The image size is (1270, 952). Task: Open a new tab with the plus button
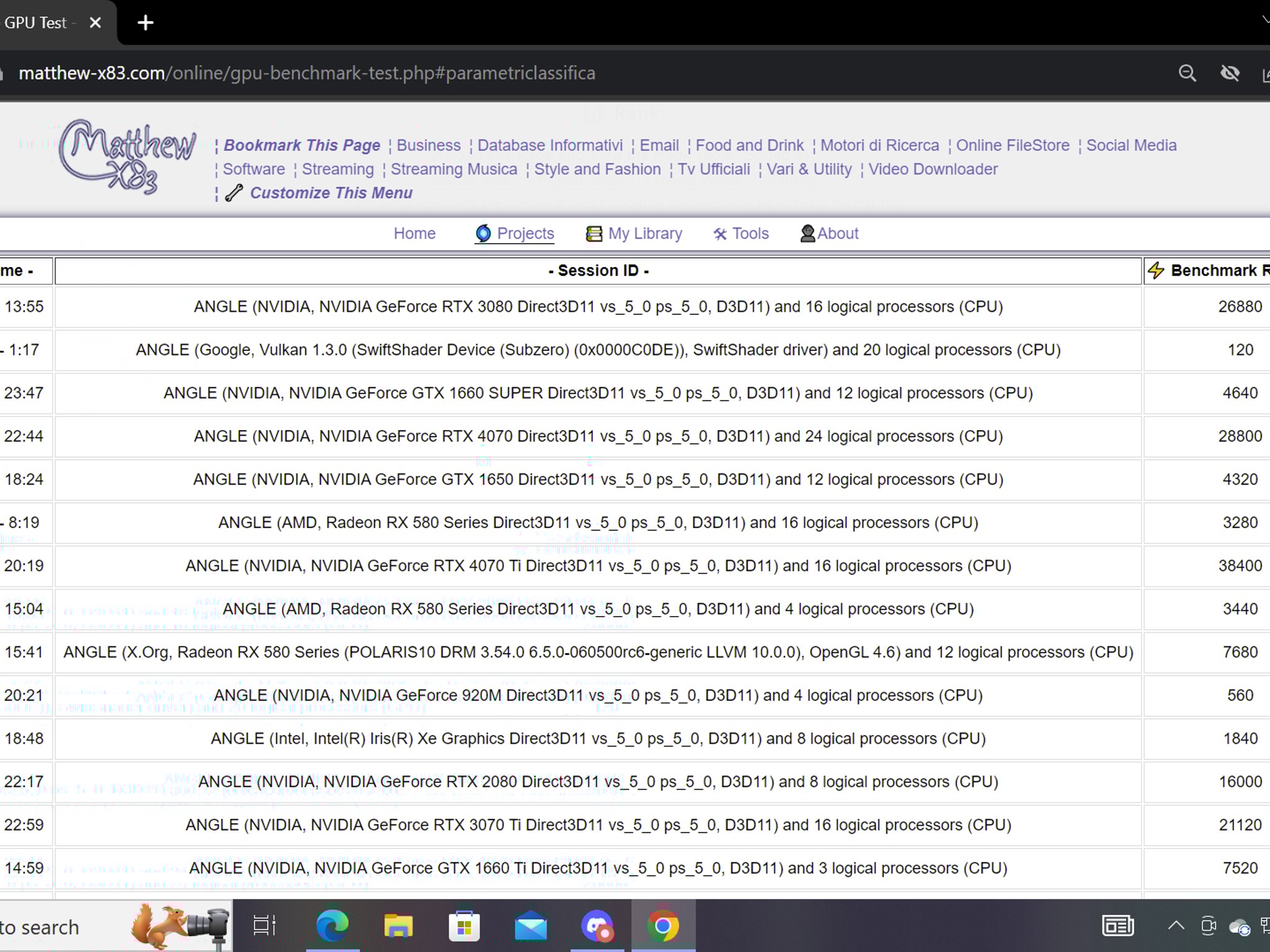coord(145,22)
